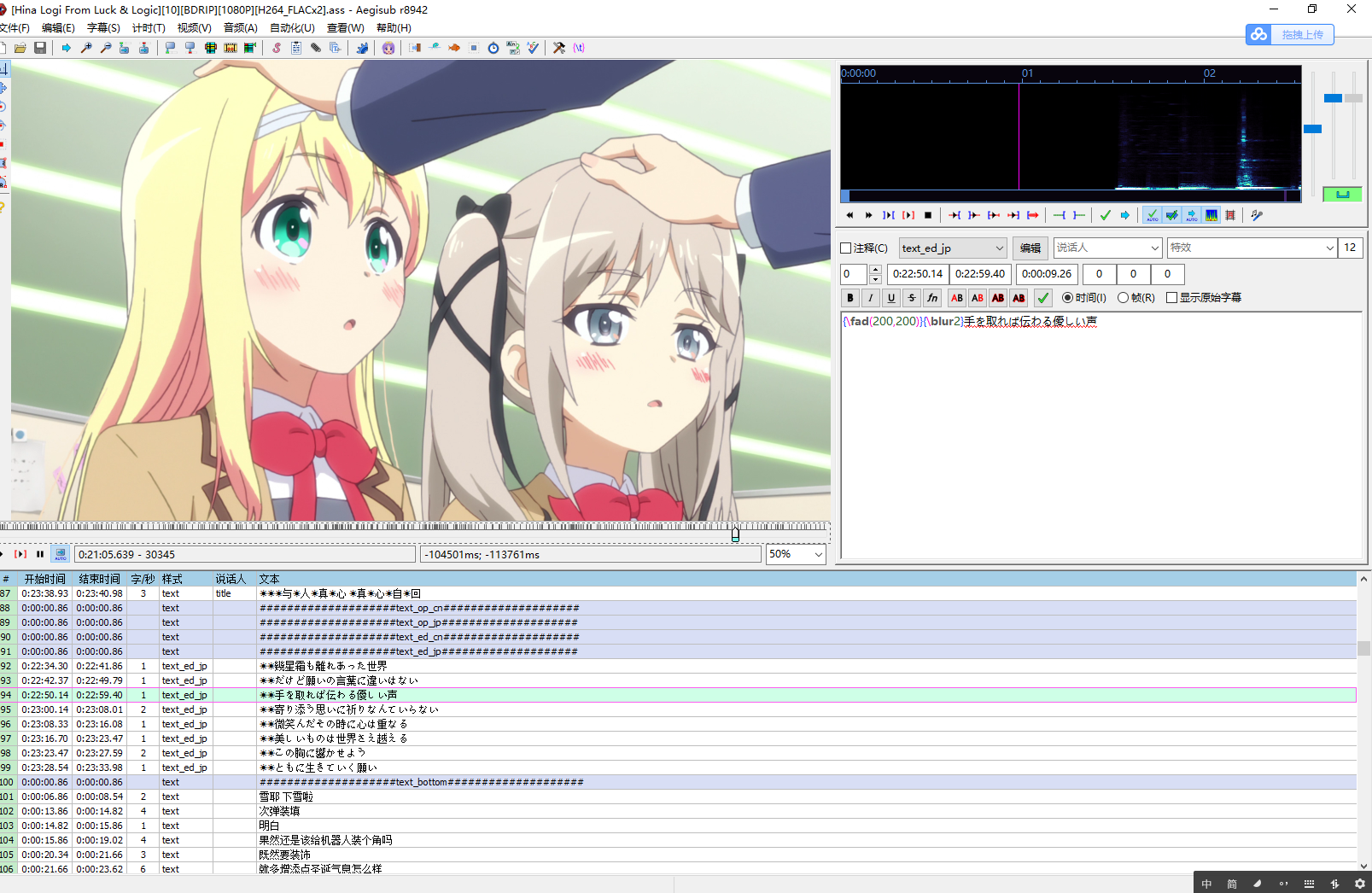Toggle video auto-scroll button beside pause
The width and height of the screenshot is (1372, 893).
(x=60, y=554)
